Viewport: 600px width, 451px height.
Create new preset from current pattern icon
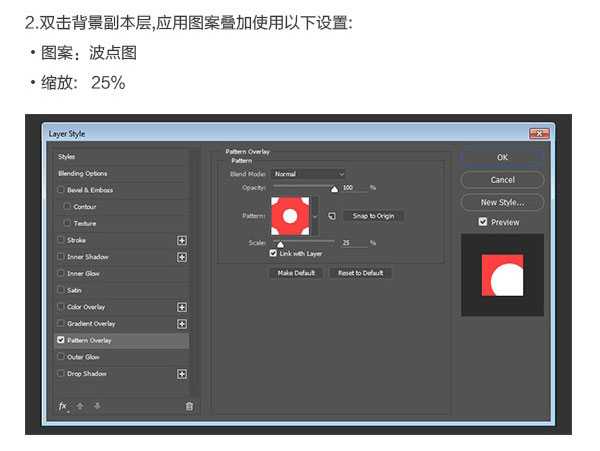pos(331,216)
